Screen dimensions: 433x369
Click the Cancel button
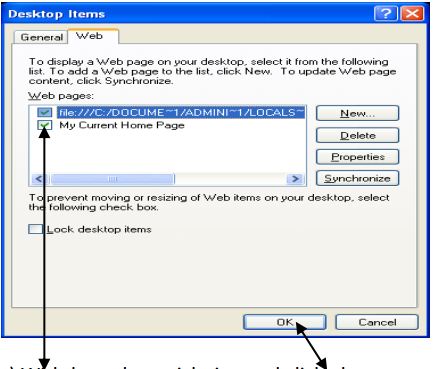(x=377, y=322)
